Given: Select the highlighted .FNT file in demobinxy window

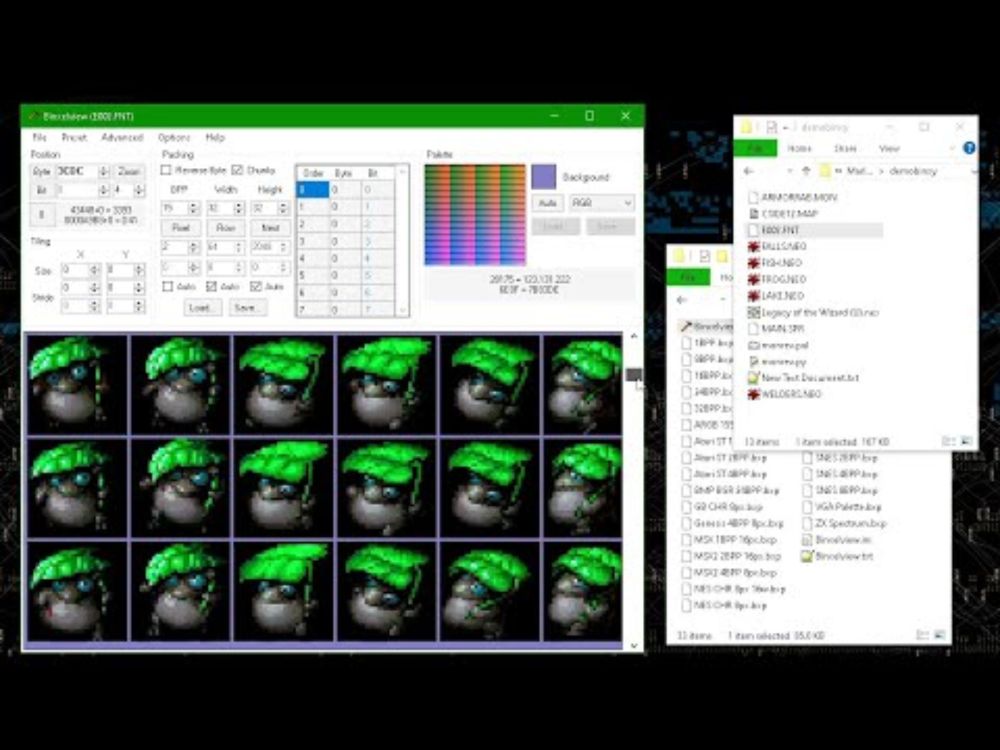Looking at the screenshot, I should click(x=814, y=230).
